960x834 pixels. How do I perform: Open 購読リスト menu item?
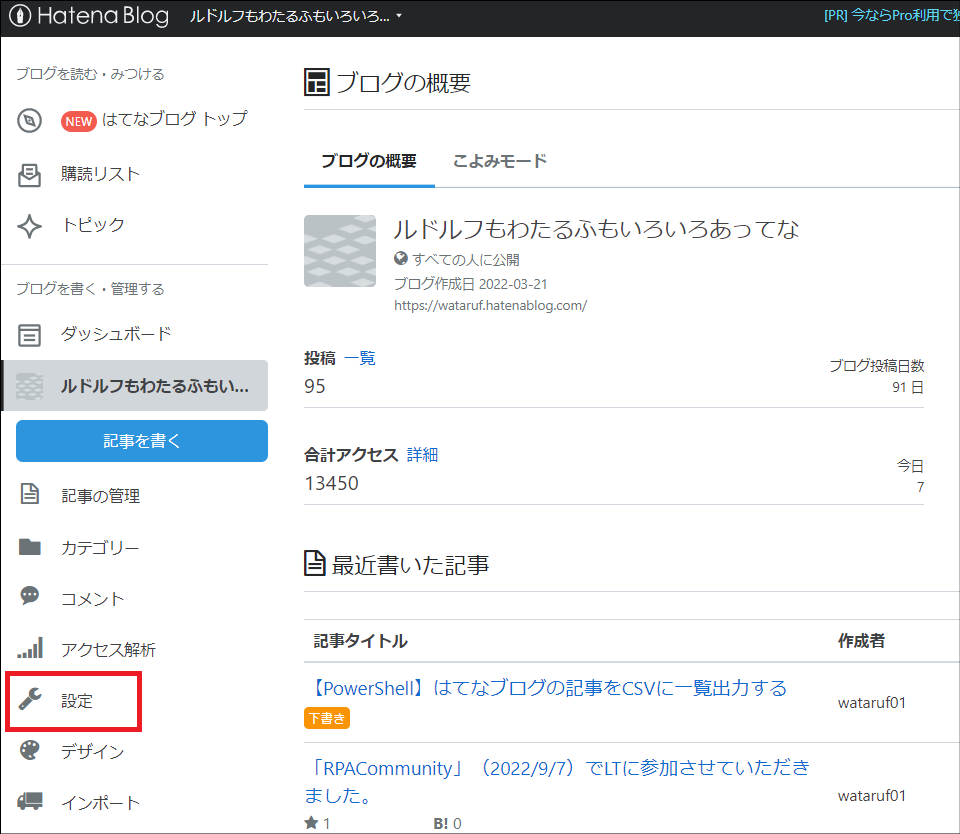pos(100,174)
